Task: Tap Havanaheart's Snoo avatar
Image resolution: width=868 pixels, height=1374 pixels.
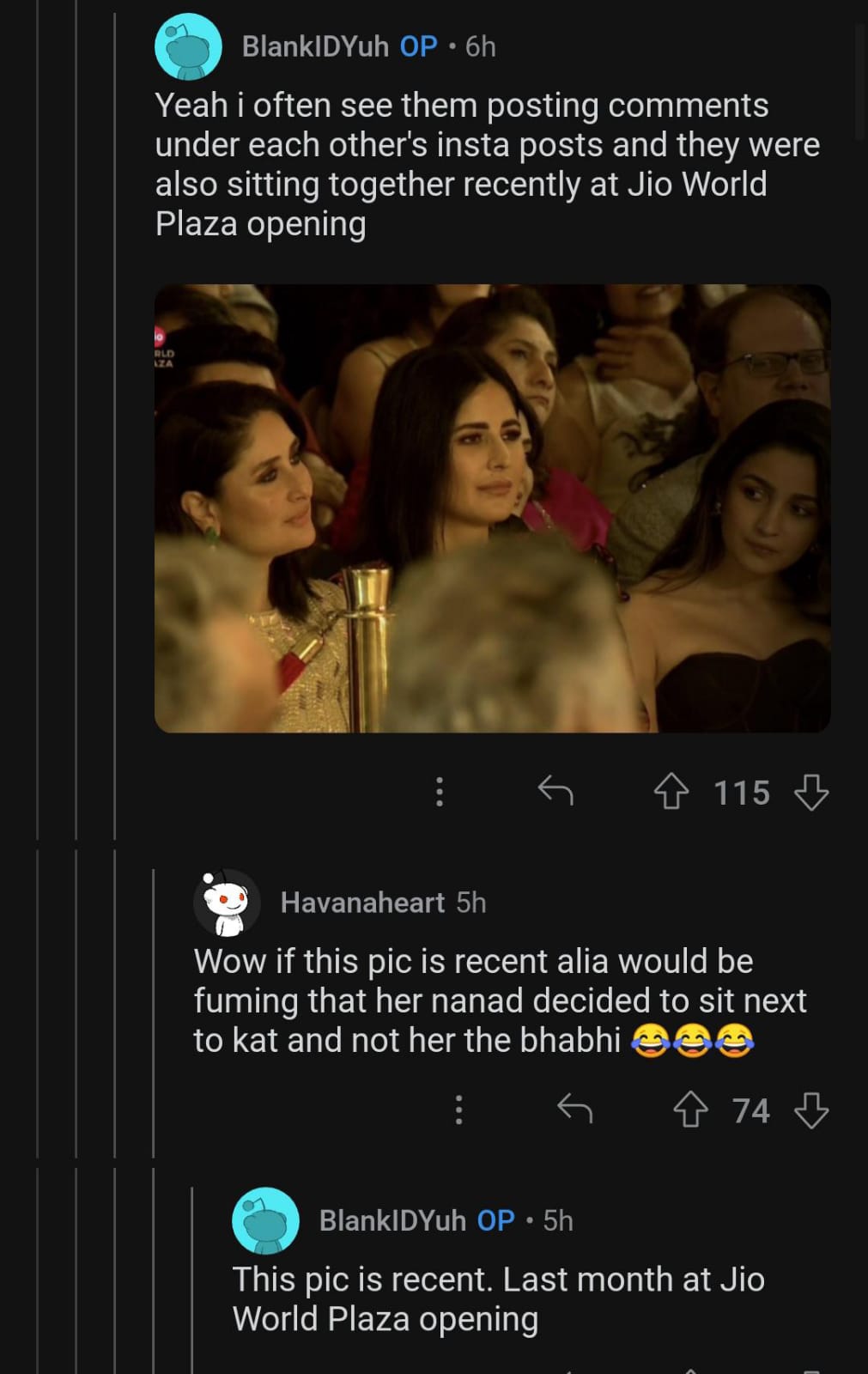Action: coord(227,903)
